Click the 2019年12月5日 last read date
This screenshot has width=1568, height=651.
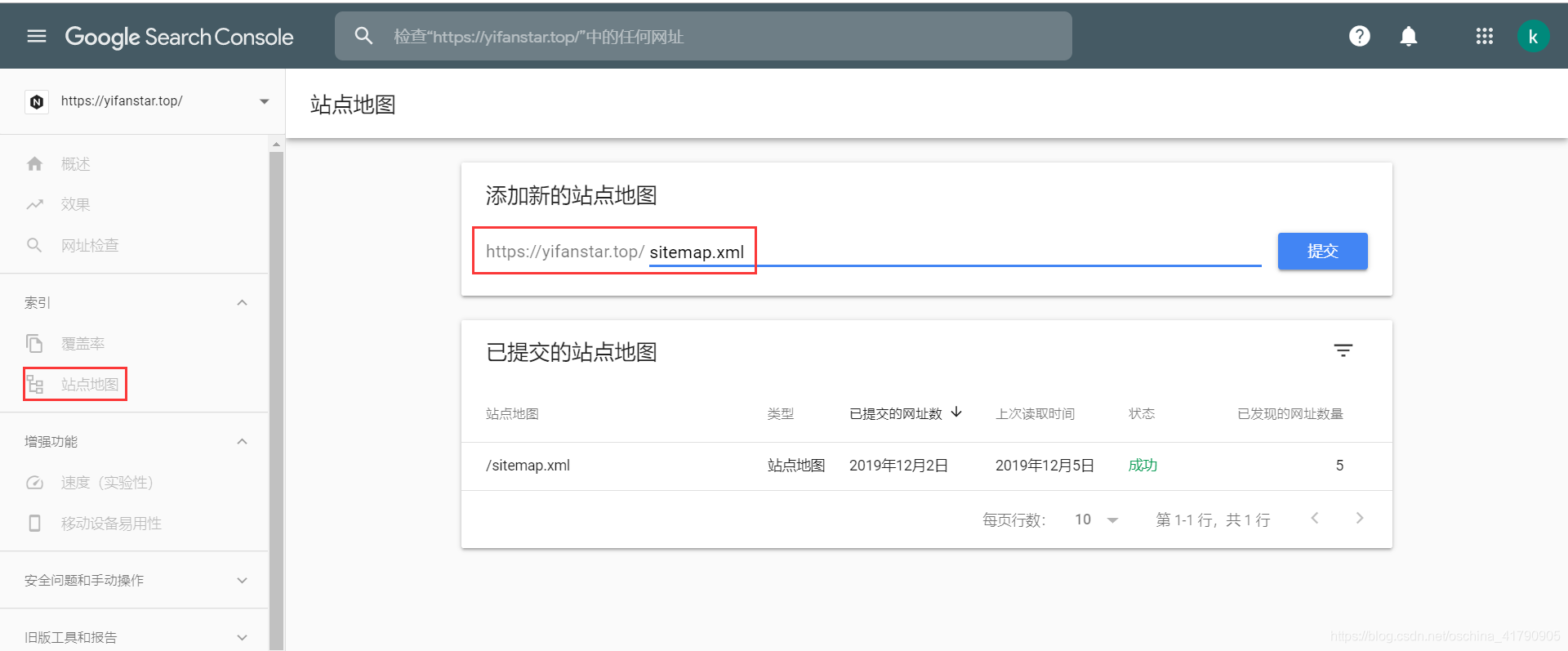coord(1045,466)
